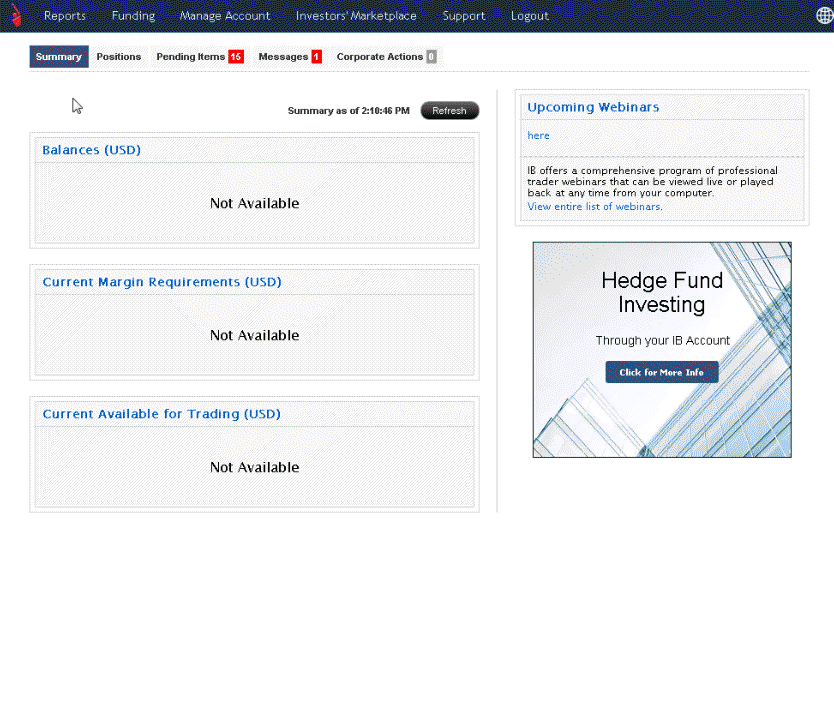Click 'Not Available' under Balances

coord(254,203)
